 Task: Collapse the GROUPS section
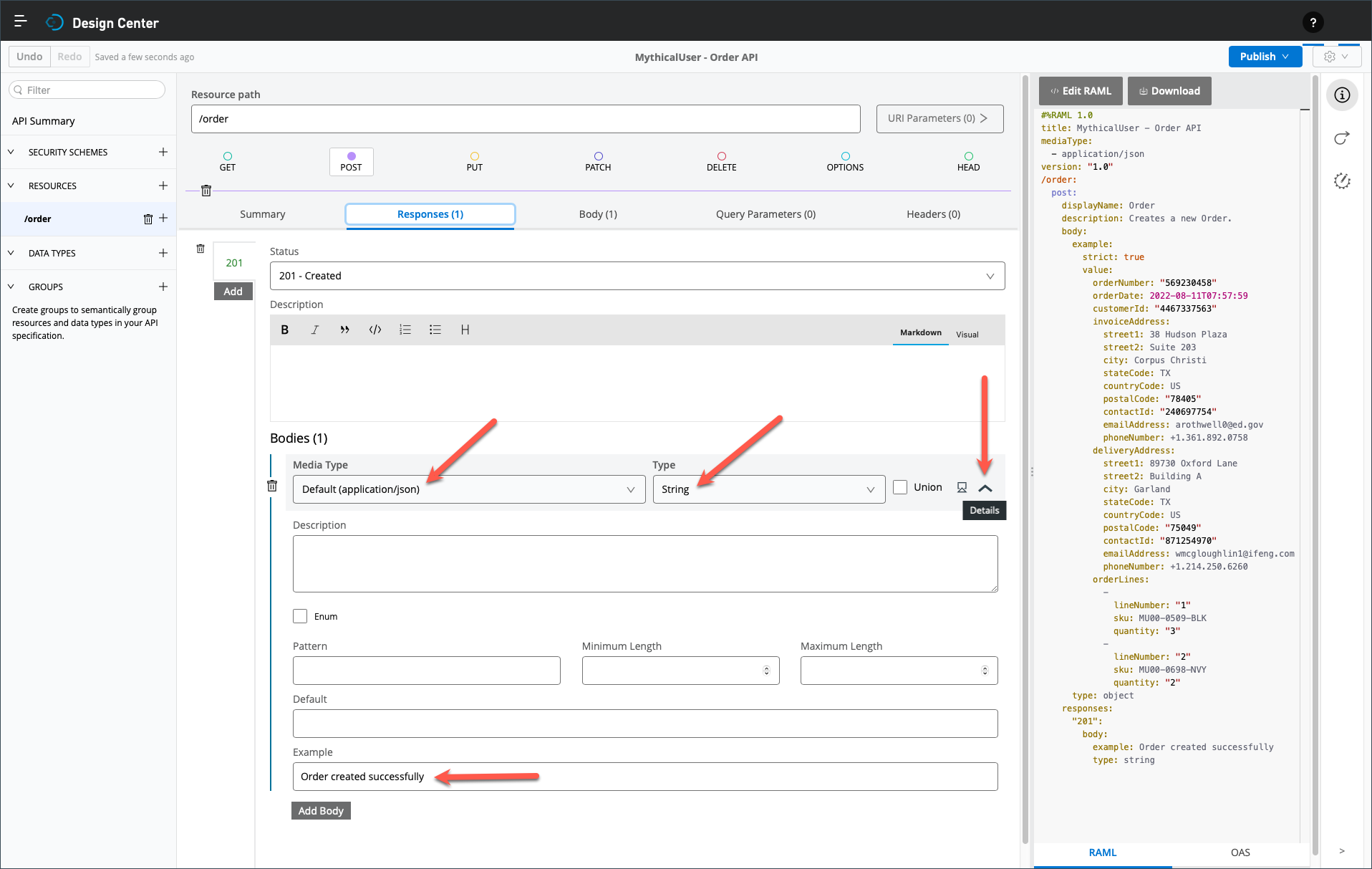[x=11, y=287]
